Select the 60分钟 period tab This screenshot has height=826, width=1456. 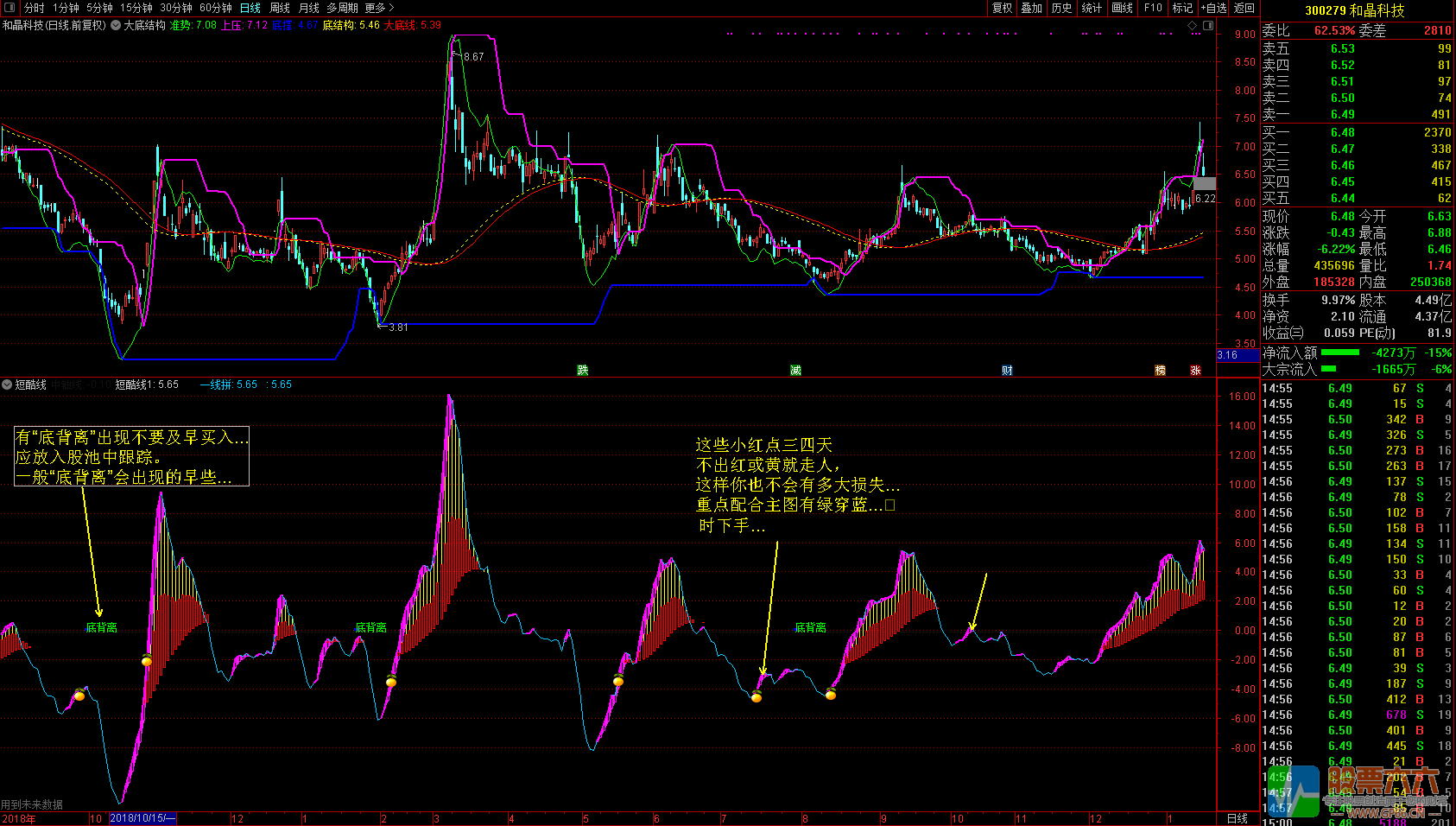tap(216, 8)
